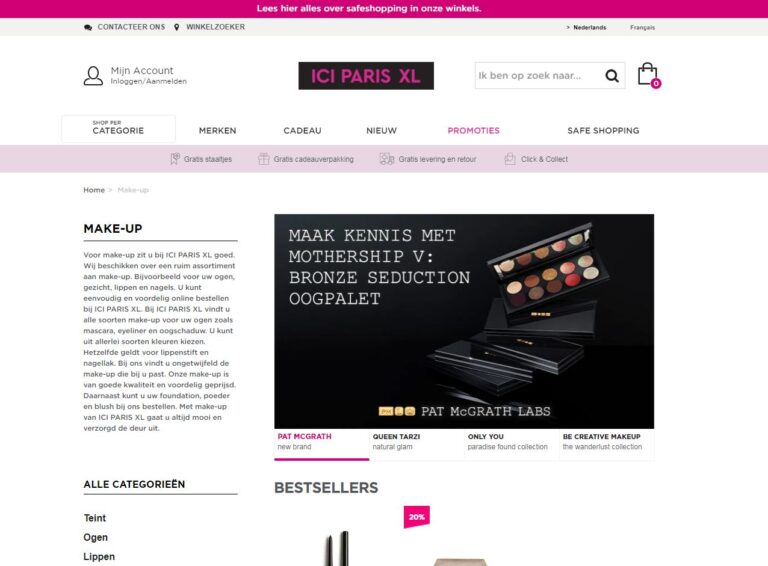The width and height of the screenshot is (768, 566).
Task: Open the shopping bag cart icon
Action: tap(648, 75)
